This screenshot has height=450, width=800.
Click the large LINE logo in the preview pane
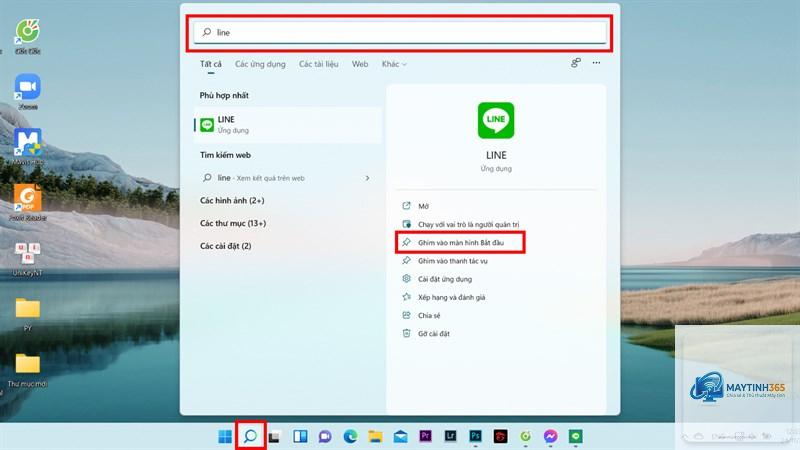pos(496,120)
